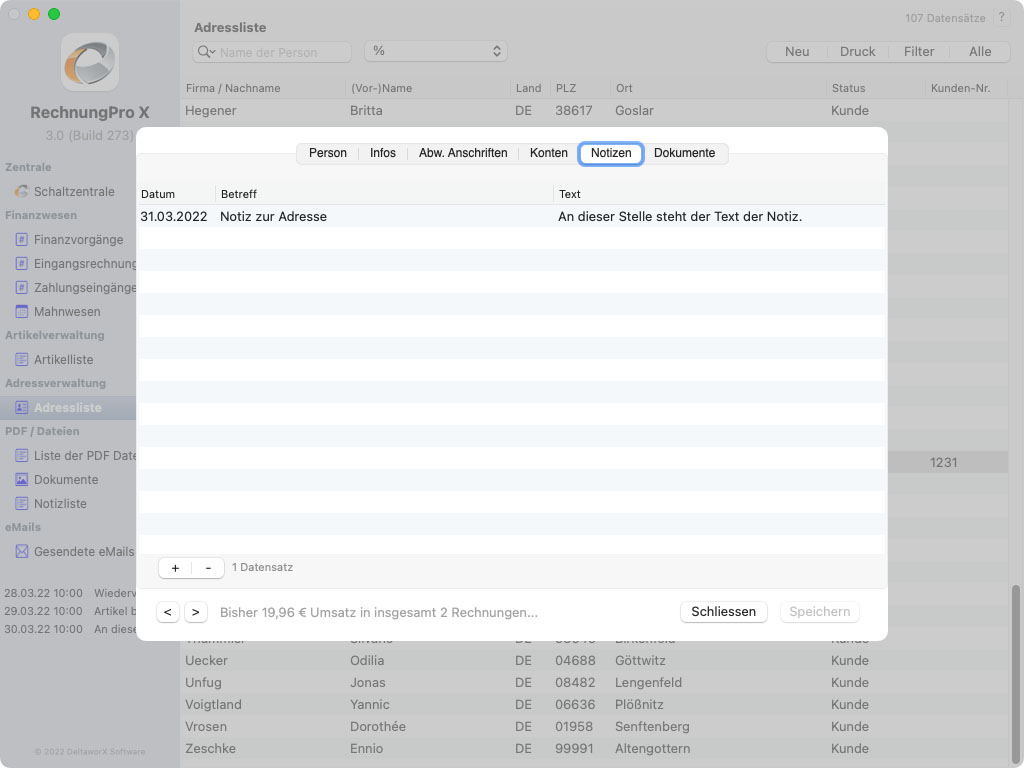Expand the percent filter dropdown
The image size is (1024, 768).
[x=436, y=51]
